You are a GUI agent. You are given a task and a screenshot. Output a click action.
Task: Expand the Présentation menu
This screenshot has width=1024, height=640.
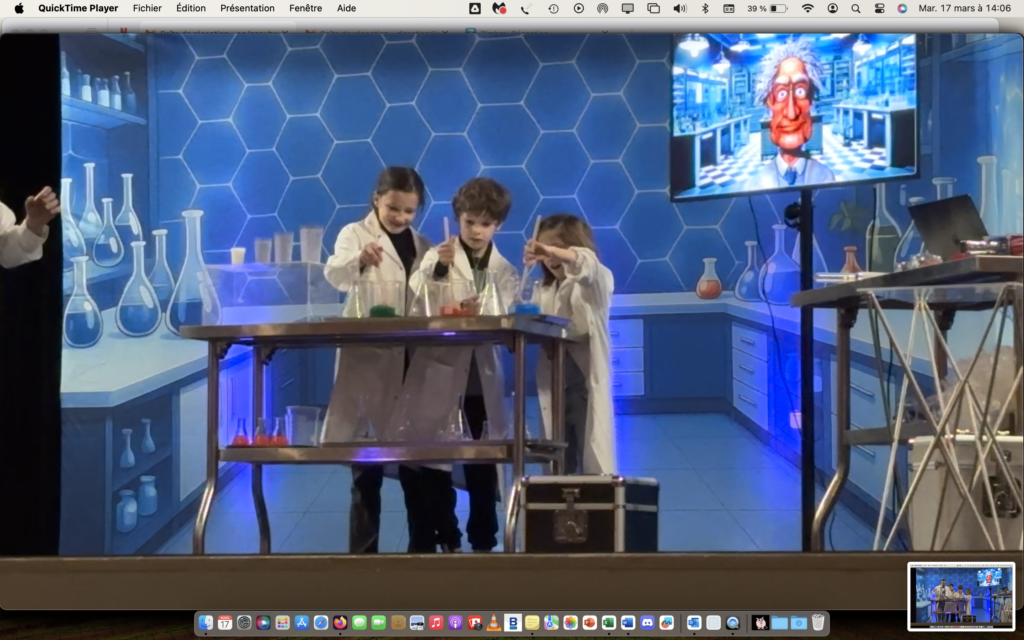247,8
